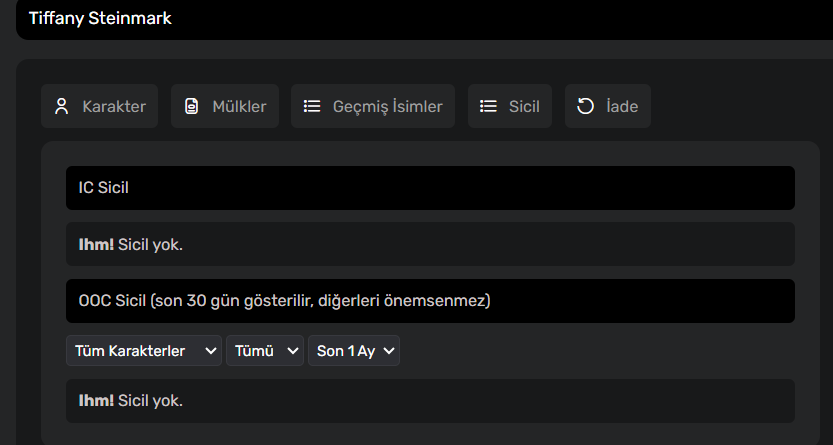Click the circular arrow İade icon
The image size is (833, 445).
pos(585,106)
